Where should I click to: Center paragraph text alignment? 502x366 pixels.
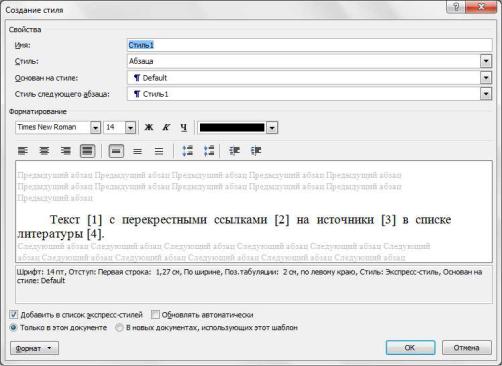tap(44, 151)
